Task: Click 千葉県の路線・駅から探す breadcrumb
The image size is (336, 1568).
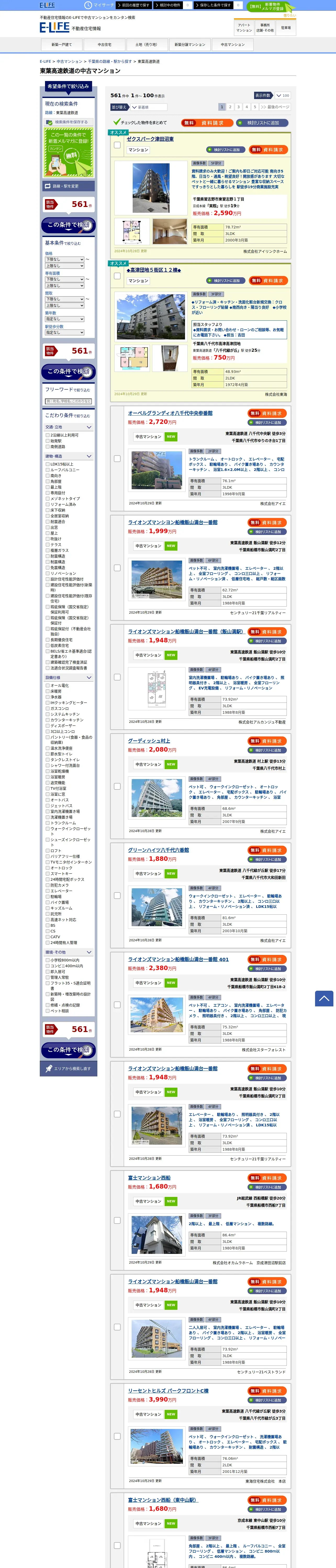Action: pyautogui.click(x=110, y=61)
